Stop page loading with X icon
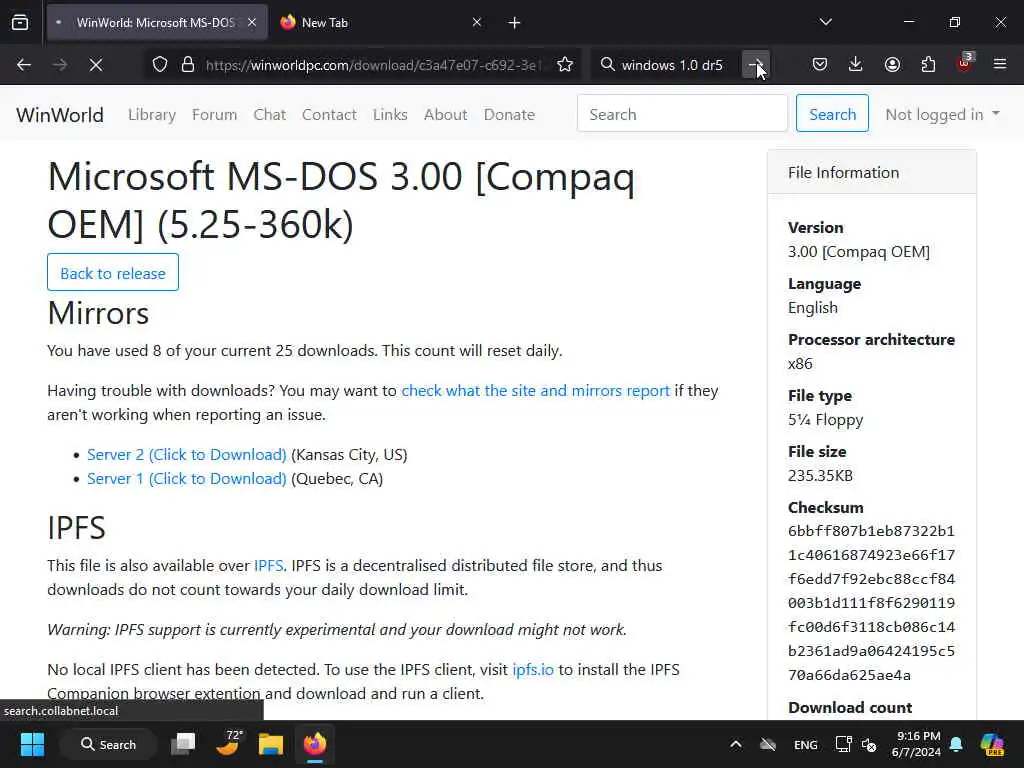Image resolution: width=1024 pixels, height=768 pixels. click(x=95, y=65)
